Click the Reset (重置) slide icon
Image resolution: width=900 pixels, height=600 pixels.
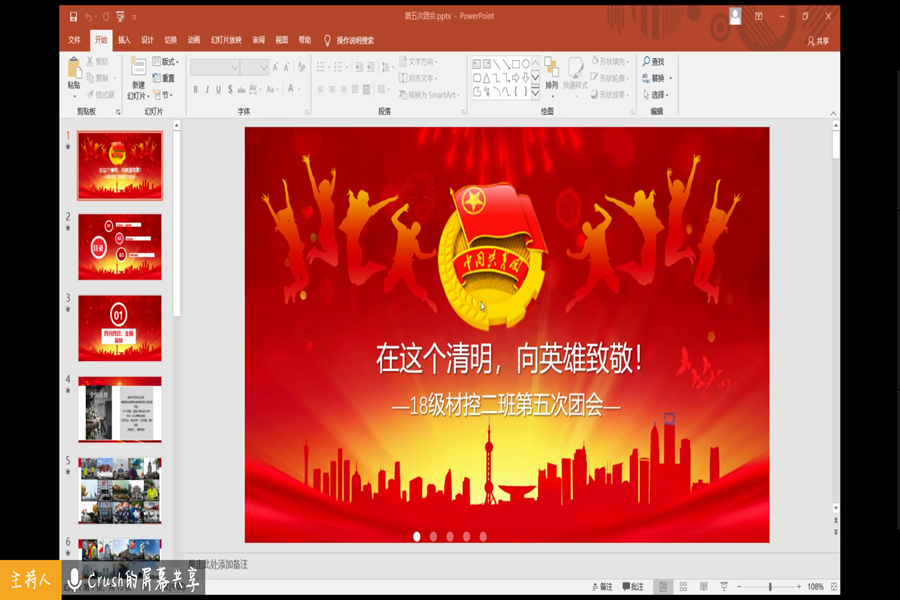tap(157, 78)
